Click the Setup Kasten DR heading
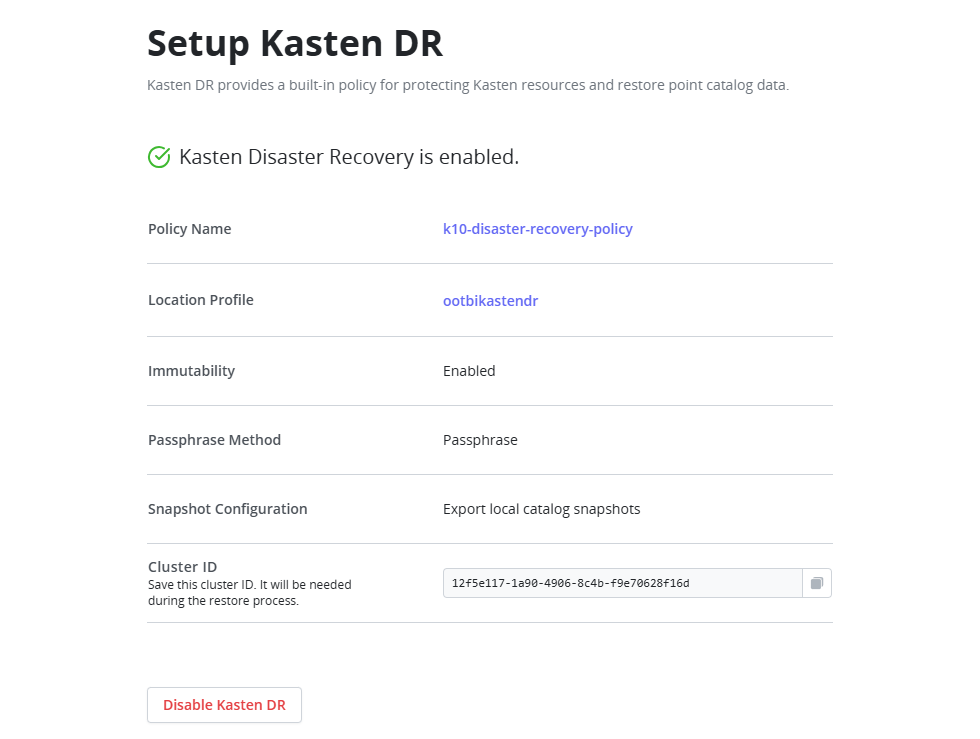The height and width of the screenshot is (739, 980). pyautogui.click(x=294, y=44)
